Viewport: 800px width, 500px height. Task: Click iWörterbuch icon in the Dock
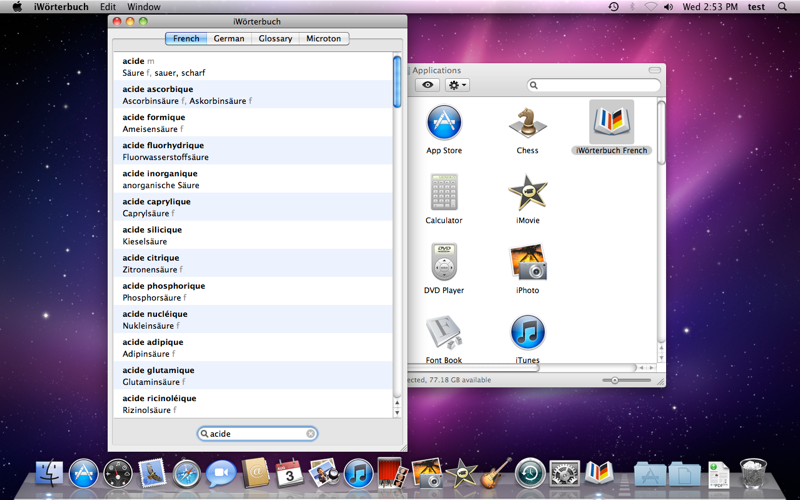[599, 472]
